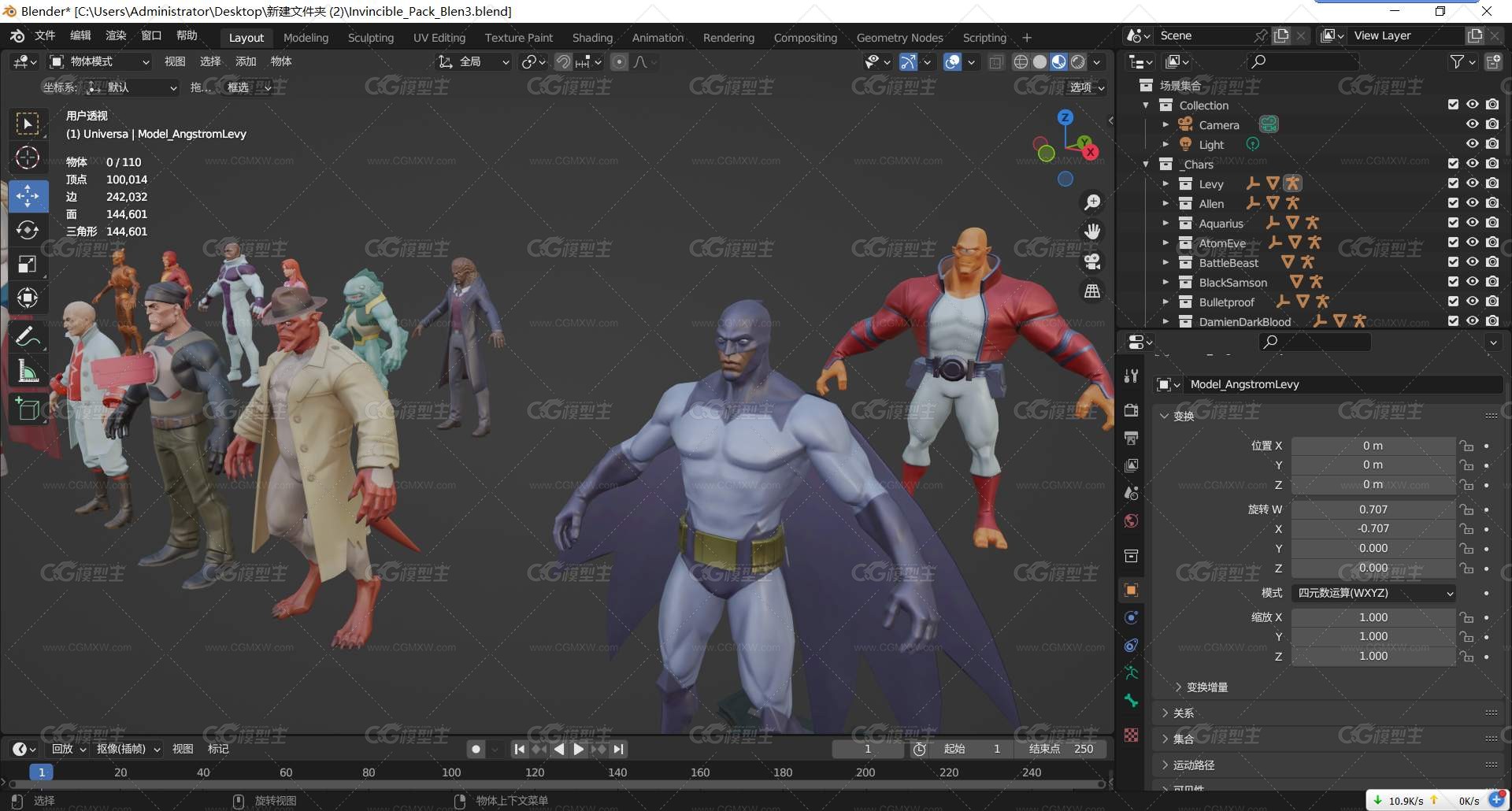Viewport: 1512px width, 811px height.
Task: Open the Scene properties tab
Action: [1132, 493]
